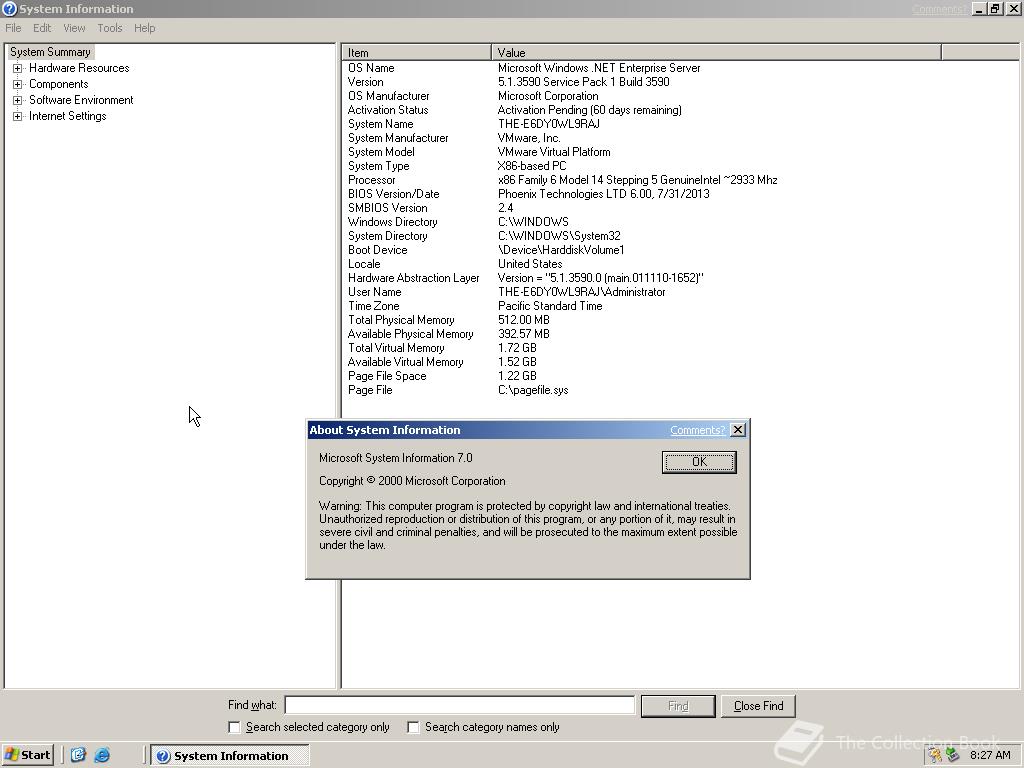Click the 8:27 AM taskbar clock
The width and height of the screenshot is (1024, 768).
coord(990,756)
